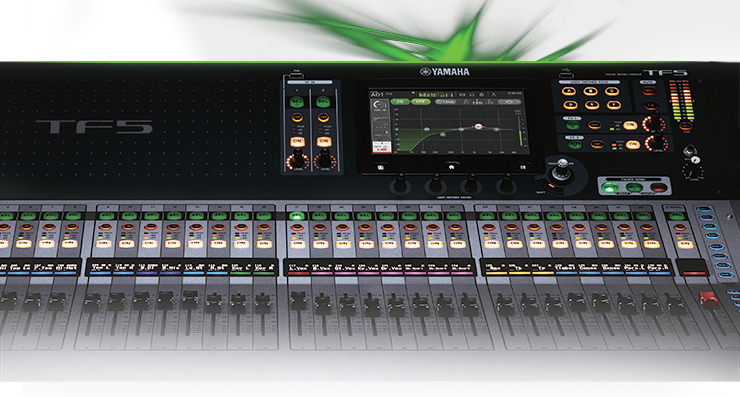
Task: Toggle the FX1 return ON button
Action: click(x=630, y=125)
